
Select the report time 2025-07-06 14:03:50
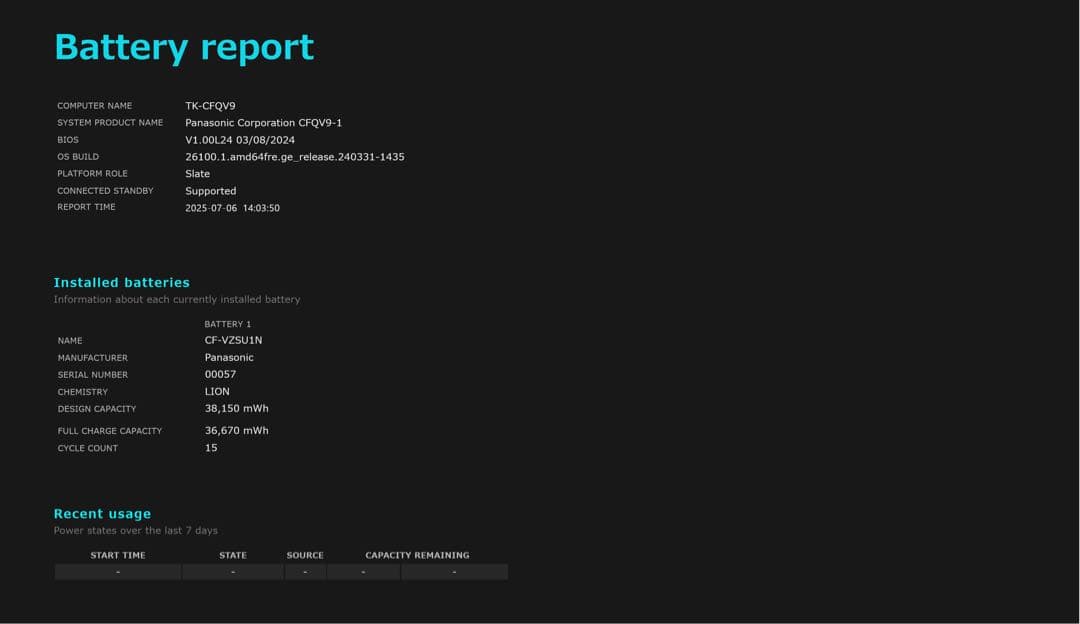pos(232,208)
